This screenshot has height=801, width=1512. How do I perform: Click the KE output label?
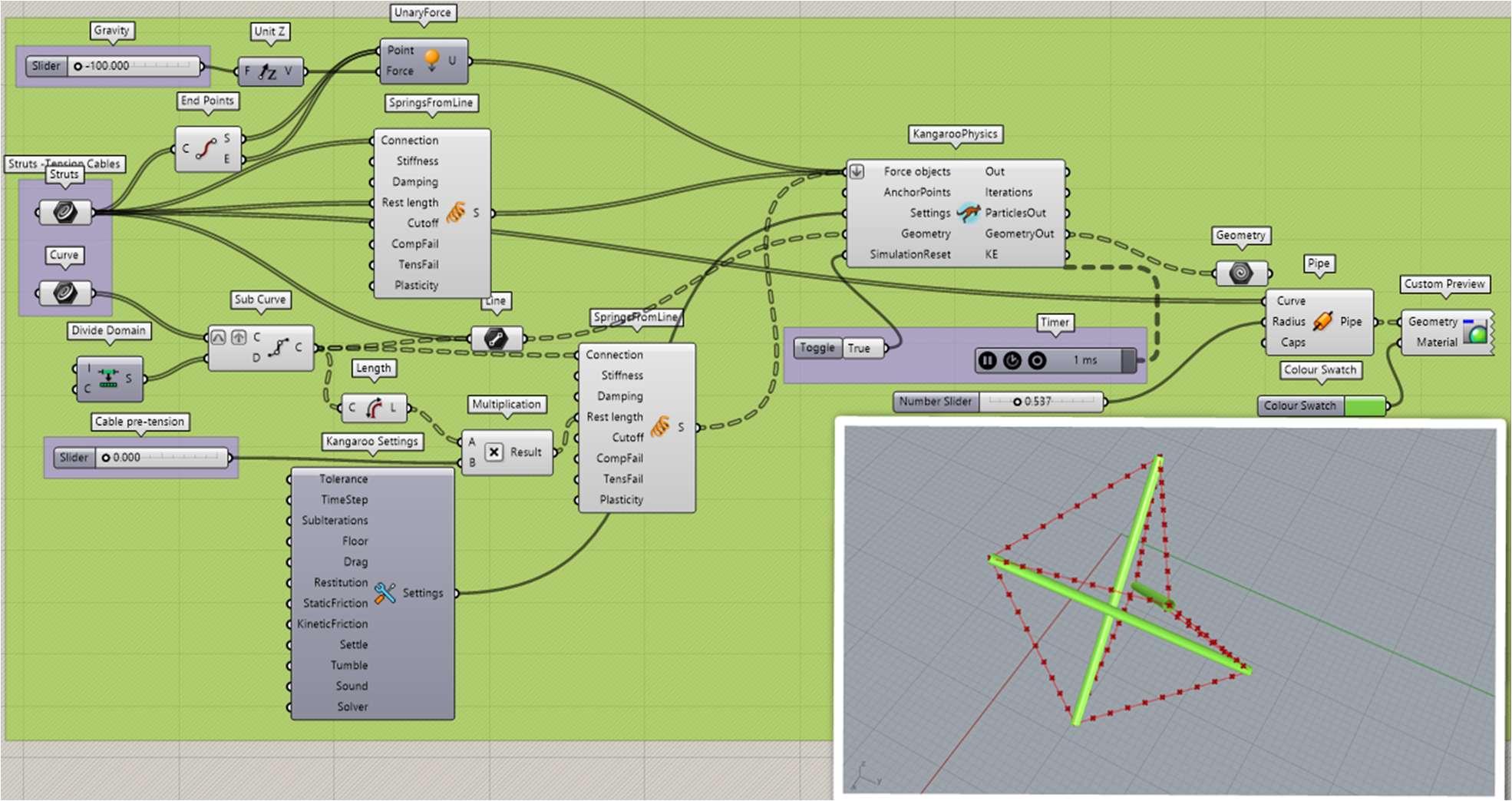tap(992, 254)
